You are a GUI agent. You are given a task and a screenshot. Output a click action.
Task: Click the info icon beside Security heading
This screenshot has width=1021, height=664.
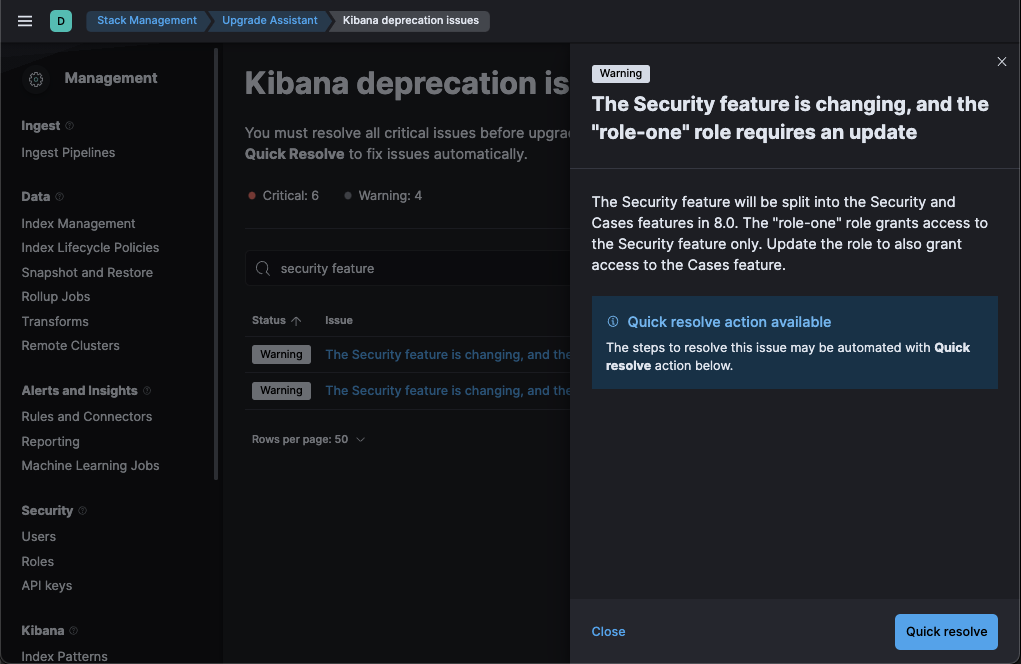(x=82, y=511)
